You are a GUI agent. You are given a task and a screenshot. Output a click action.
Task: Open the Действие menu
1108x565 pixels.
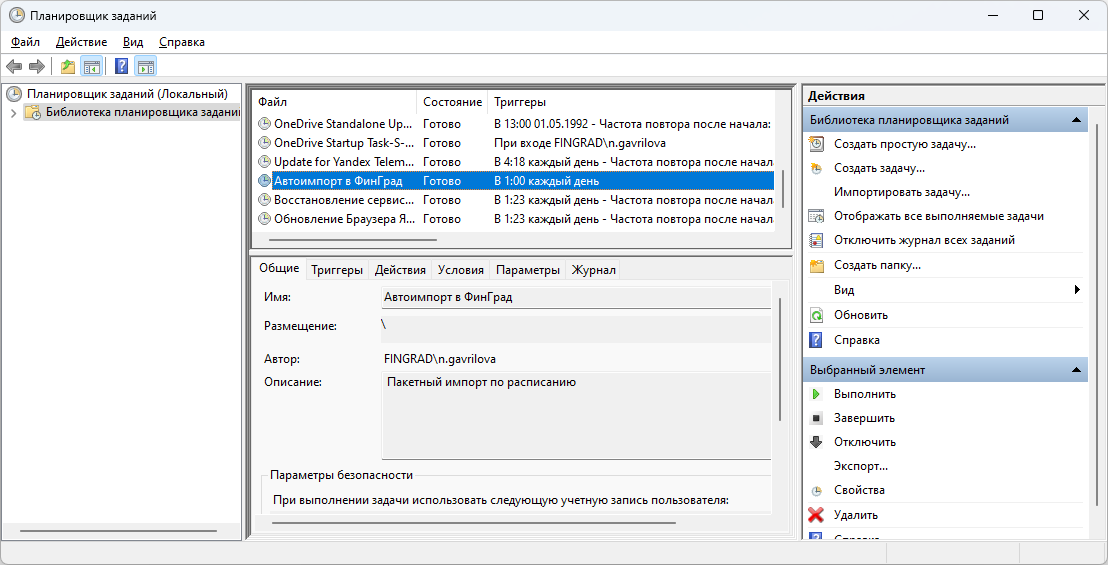tap(81, 42)
